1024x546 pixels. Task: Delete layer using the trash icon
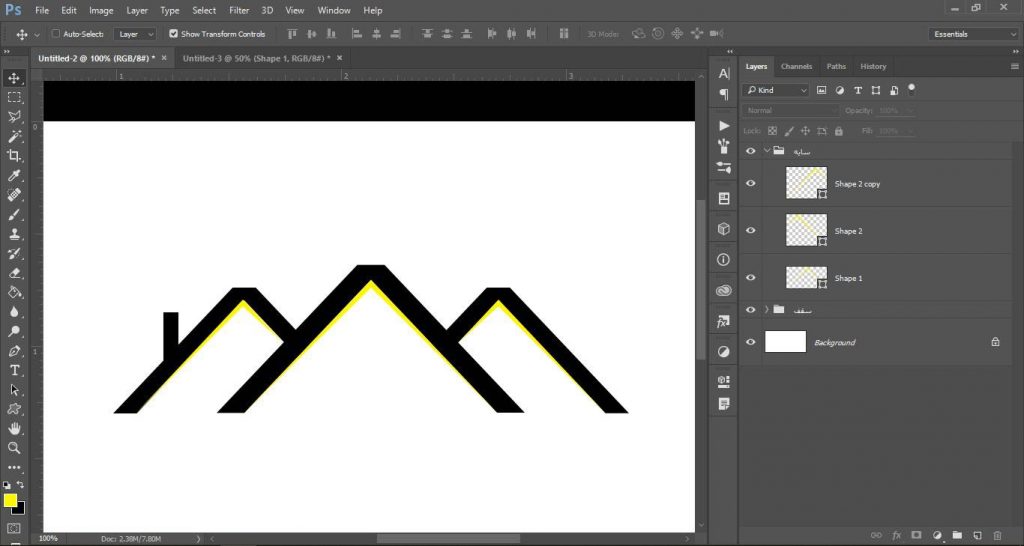999,535
